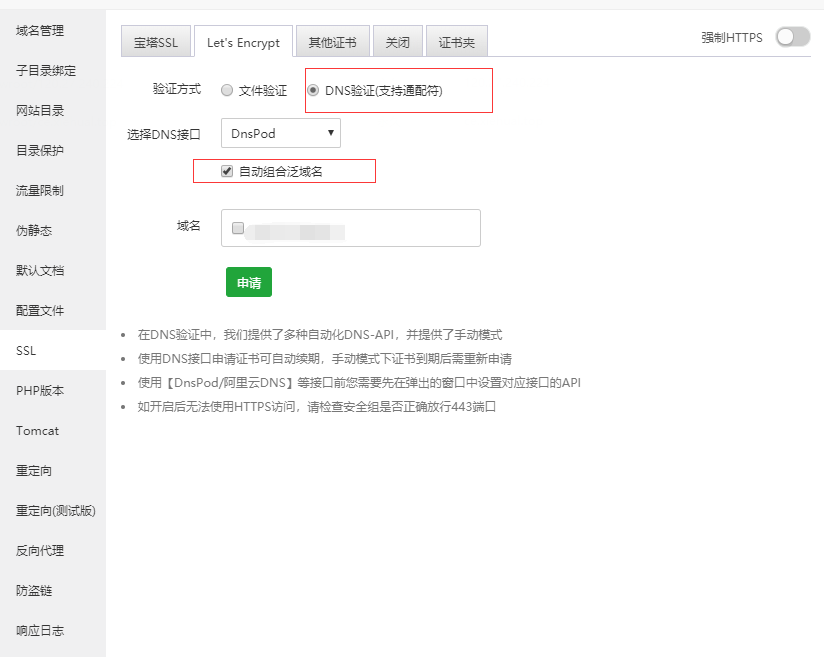The image size is (824, 657).
Task: Click the 关闭 tab
Action: pyautogui.click(x=397, y=43)
